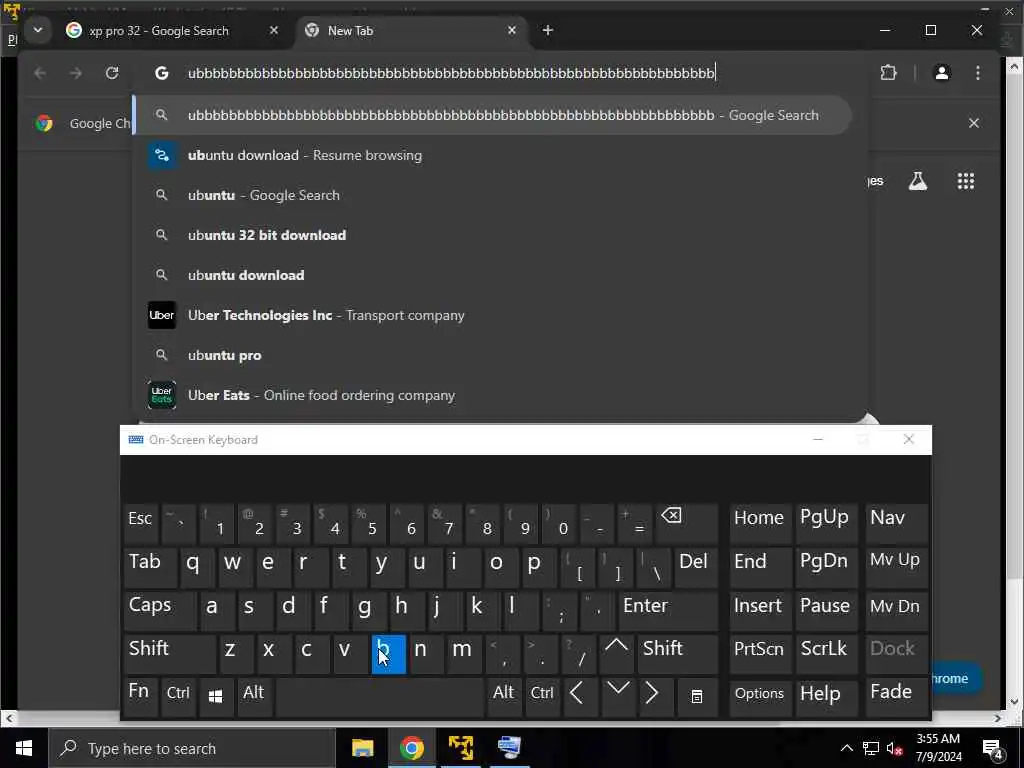This screenshot has width=1024, height=768.
Task: Show hidden system tray icons chevron
Action: click(x=846, y=748)
